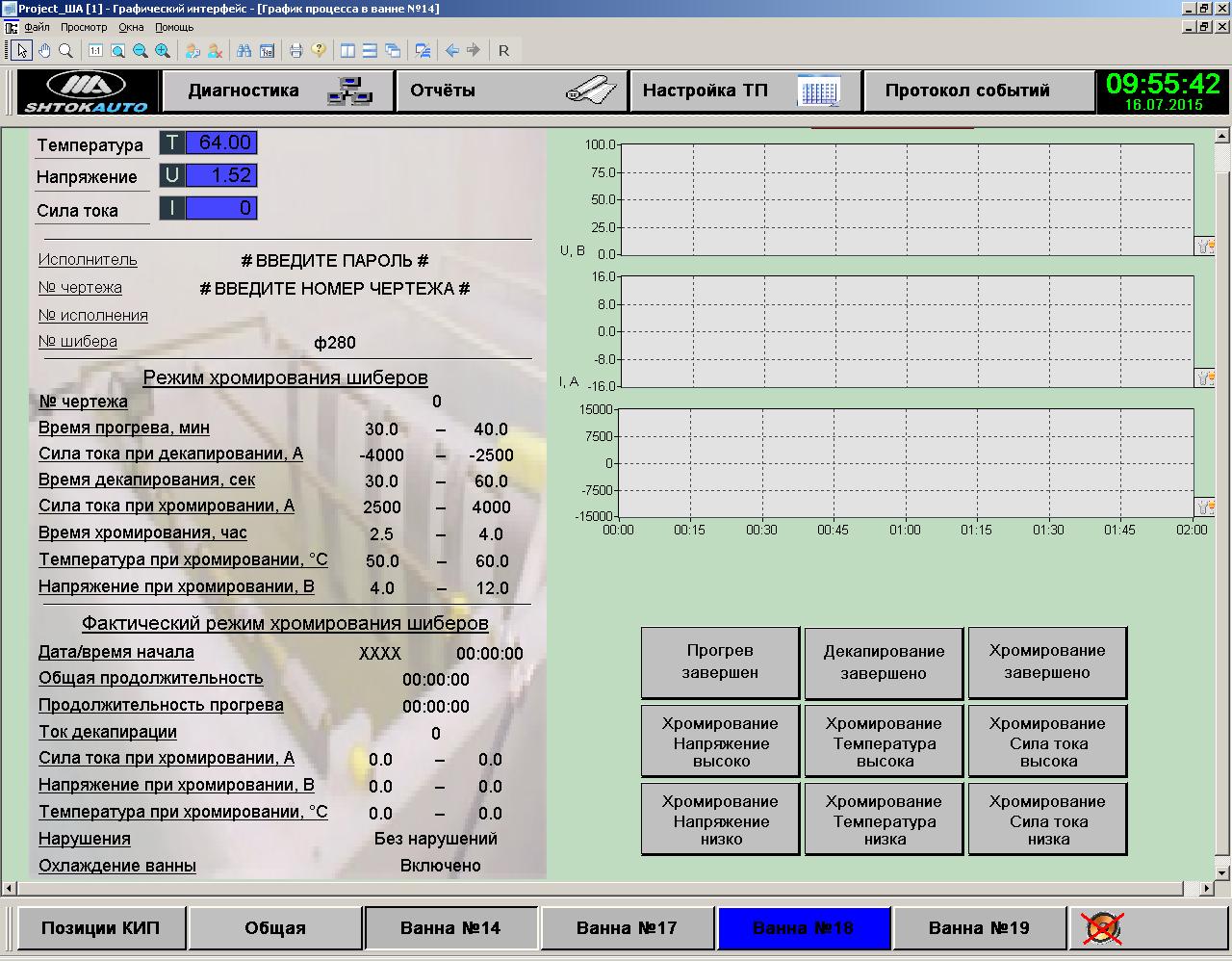Click the Исполнитель link
Screen dimensions: 1232x961
tap(88, 260)
